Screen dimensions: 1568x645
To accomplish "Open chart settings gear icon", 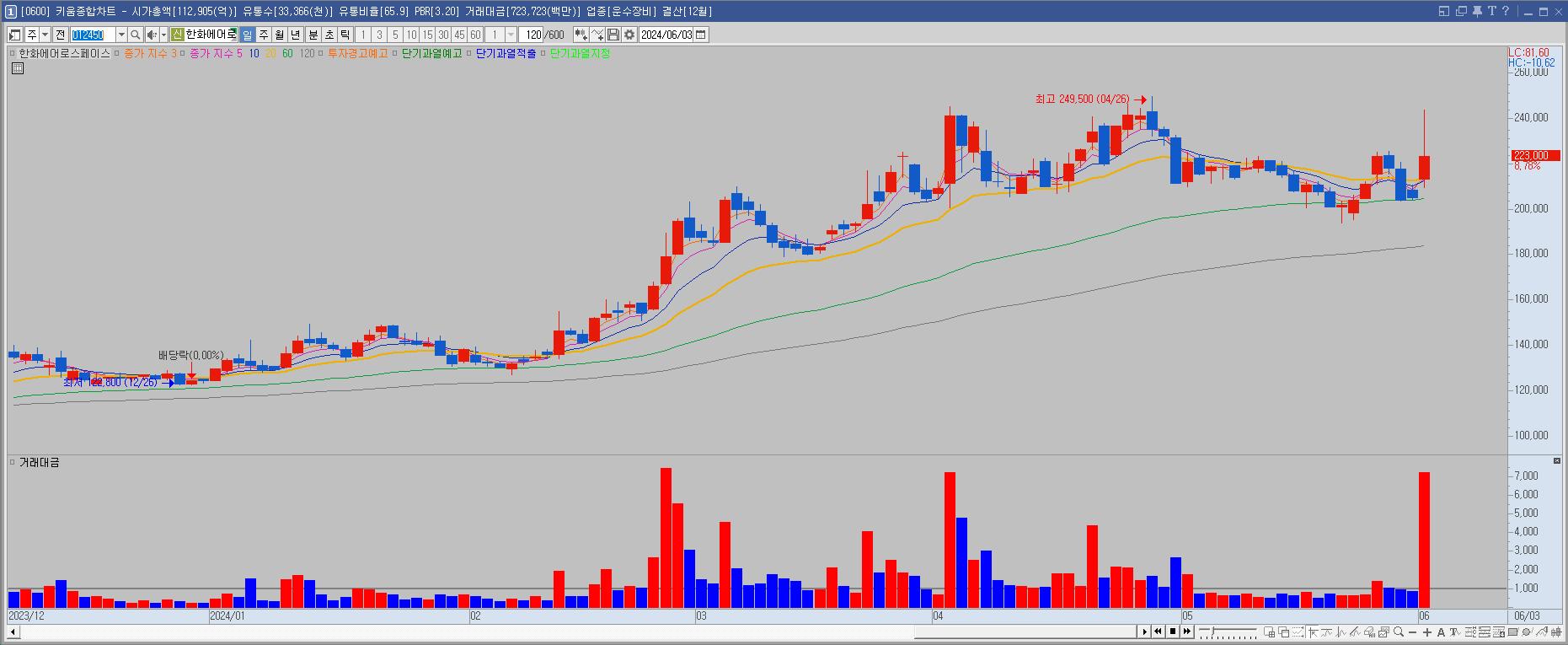I will click(x=629, y=35).
